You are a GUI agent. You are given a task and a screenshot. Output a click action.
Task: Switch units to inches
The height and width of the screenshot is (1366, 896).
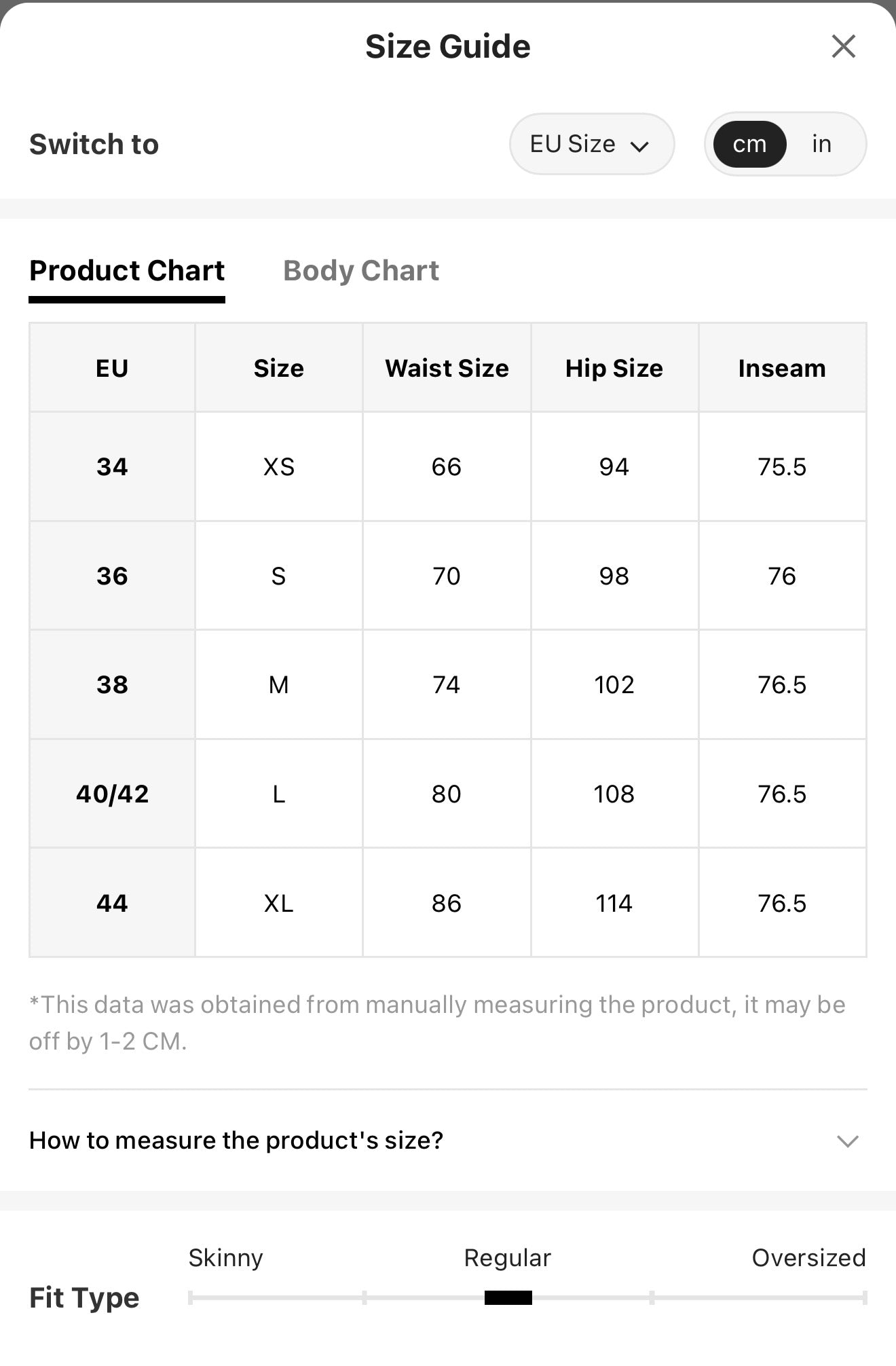click(x=821, y=144)
